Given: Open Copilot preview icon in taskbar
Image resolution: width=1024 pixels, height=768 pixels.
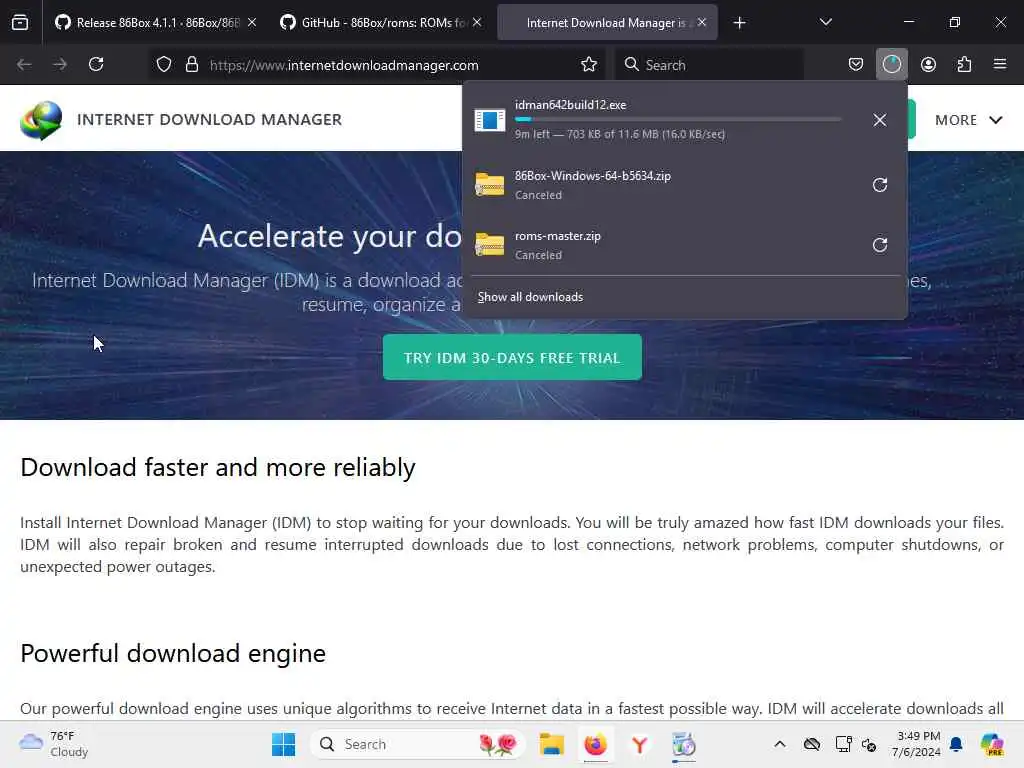Looking at the screenshot, I should (x=992, y=744).
